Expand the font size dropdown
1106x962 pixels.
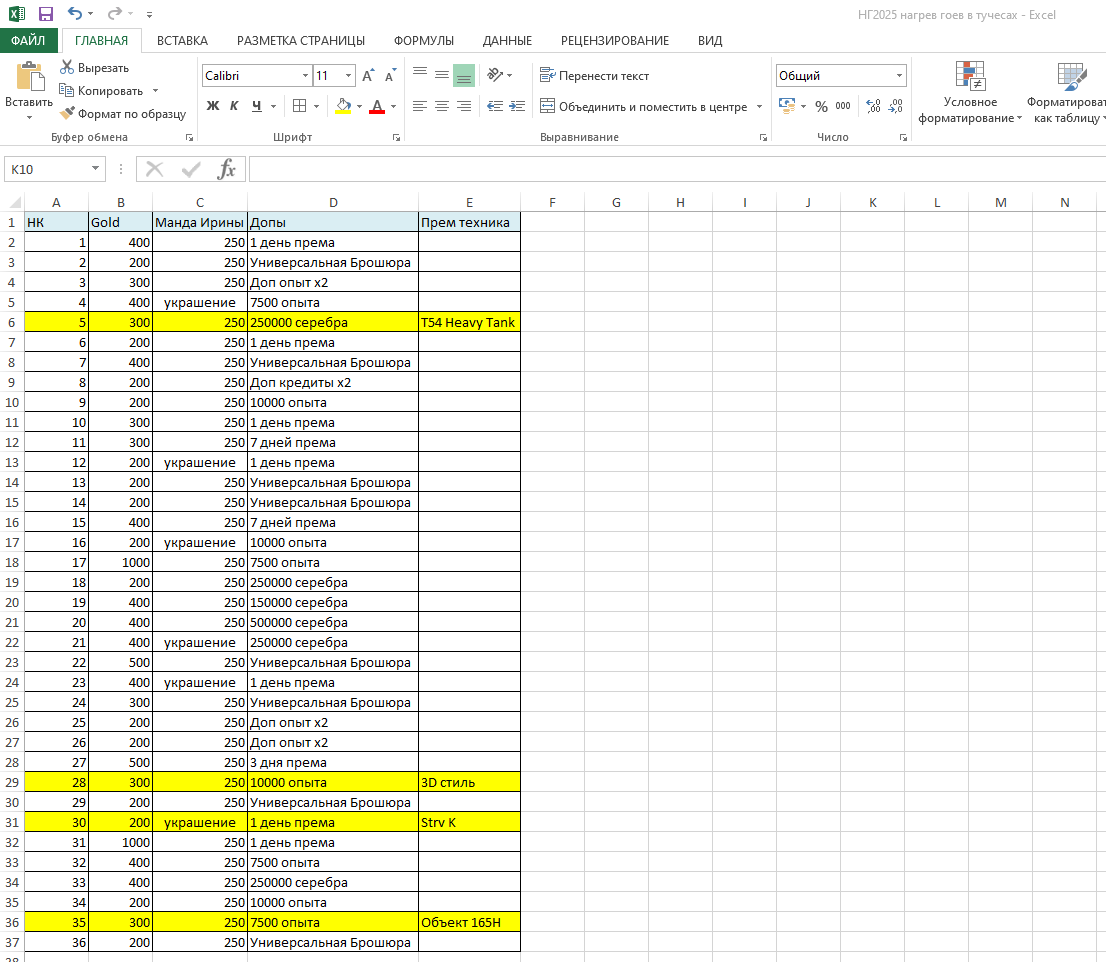point(348,76)
